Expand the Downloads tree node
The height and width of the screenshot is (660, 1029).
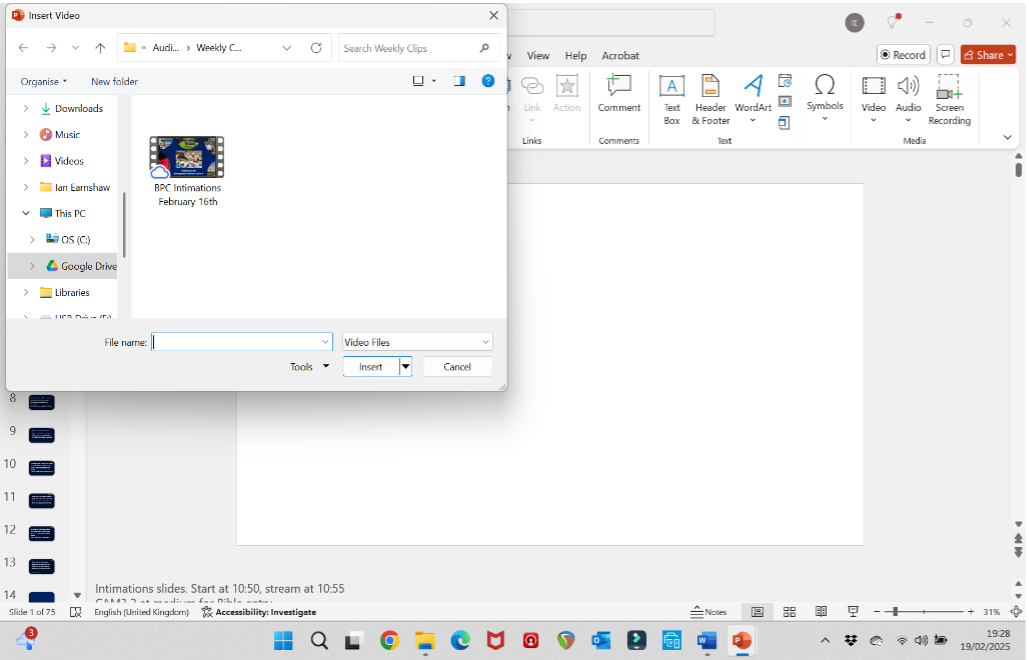pyautogui.click(x=26, y=108)
